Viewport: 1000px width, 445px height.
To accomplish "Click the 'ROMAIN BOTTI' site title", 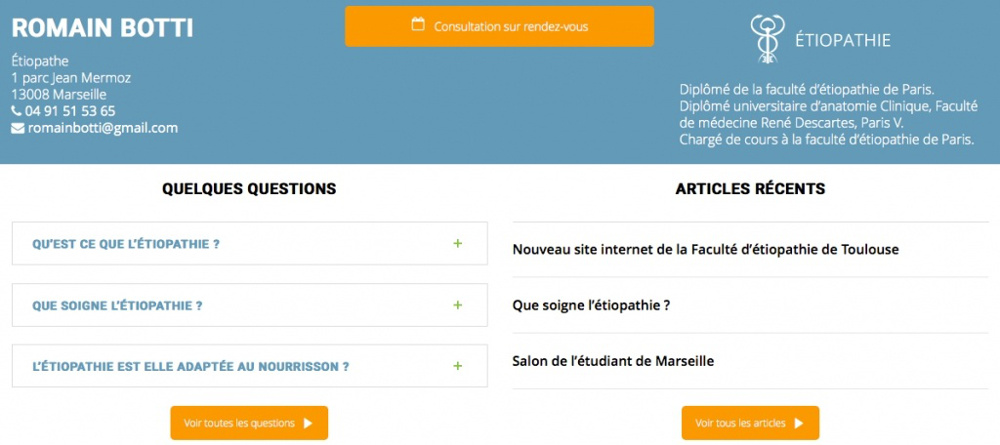I will (103, 28).
